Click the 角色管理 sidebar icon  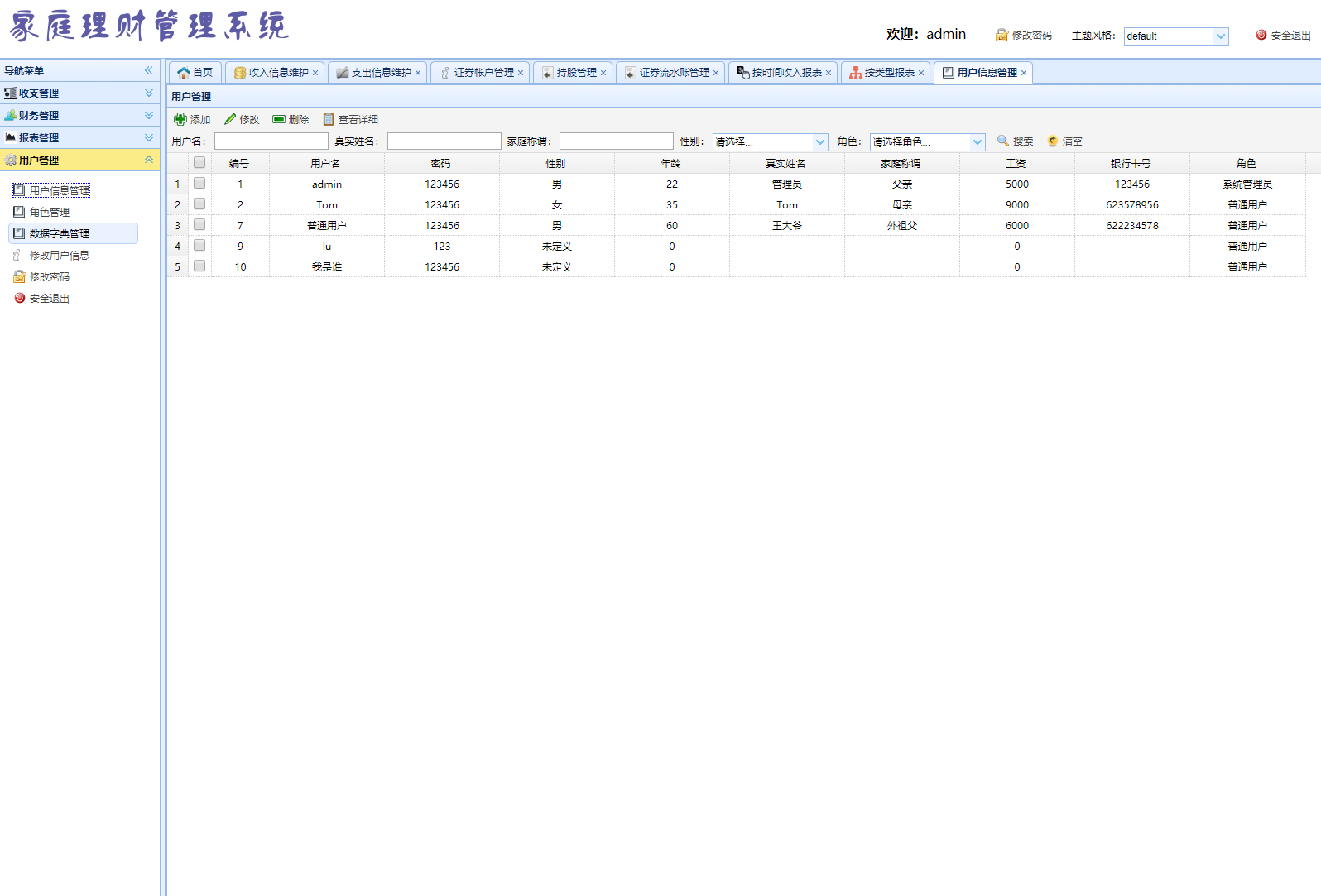(19, 212)
